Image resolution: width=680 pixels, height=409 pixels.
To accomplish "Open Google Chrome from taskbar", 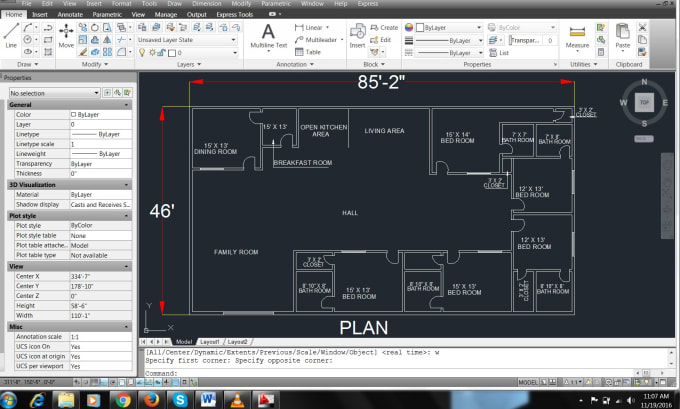I will pos(123,399).
